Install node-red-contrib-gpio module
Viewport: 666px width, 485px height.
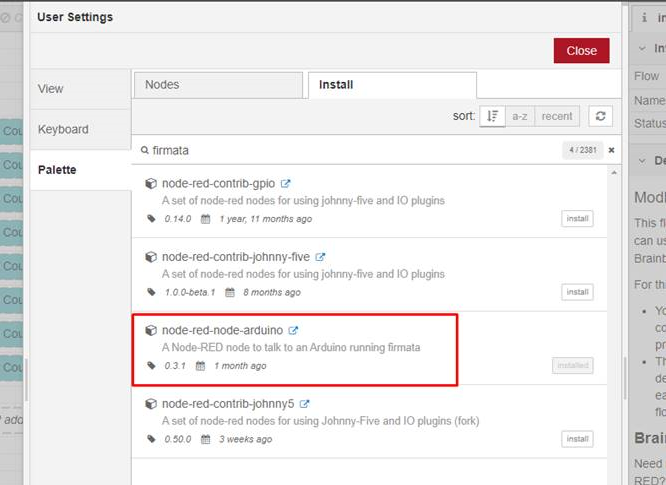pos(576,219)
